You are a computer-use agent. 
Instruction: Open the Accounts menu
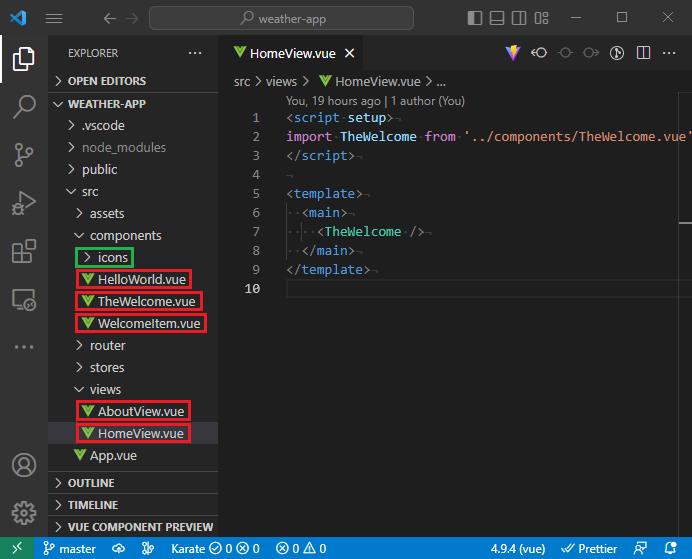[x=24, y=465]
